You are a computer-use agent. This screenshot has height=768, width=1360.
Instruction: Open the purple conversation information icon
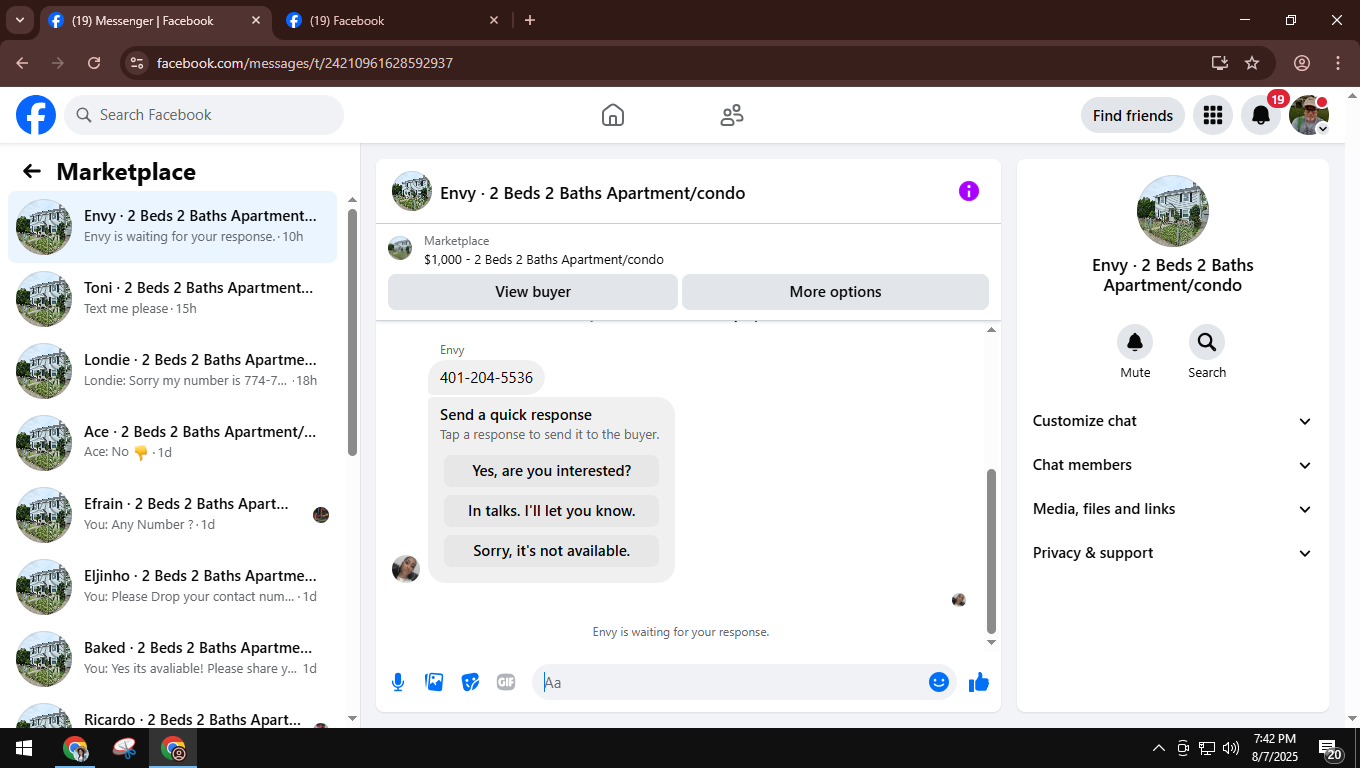coord(969,191)
